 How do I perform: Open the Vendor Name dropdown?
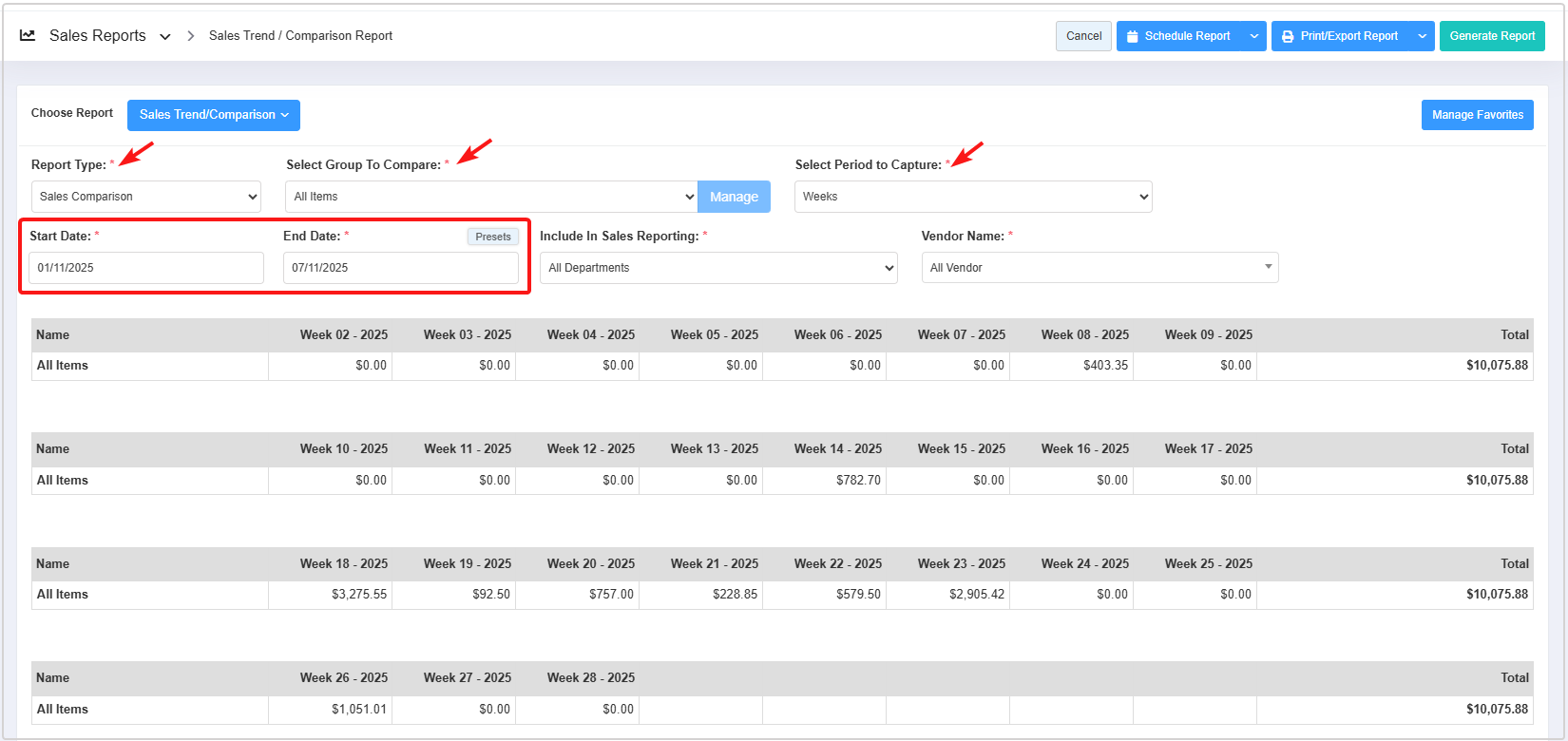[x=1100, y=268]
